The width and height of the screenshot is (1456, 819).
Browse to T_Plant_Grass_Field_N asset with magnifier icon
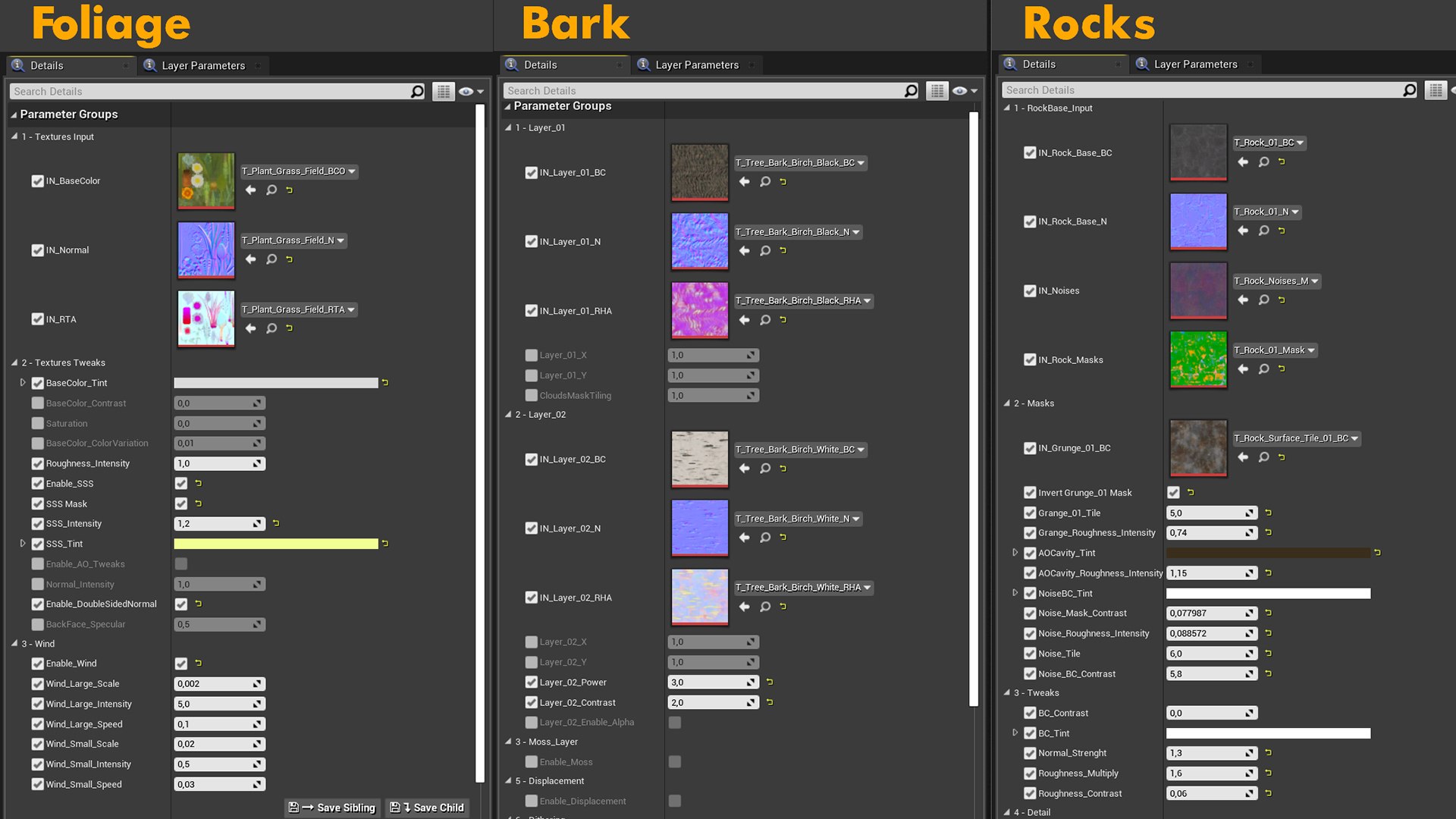(x=271, y=259)
